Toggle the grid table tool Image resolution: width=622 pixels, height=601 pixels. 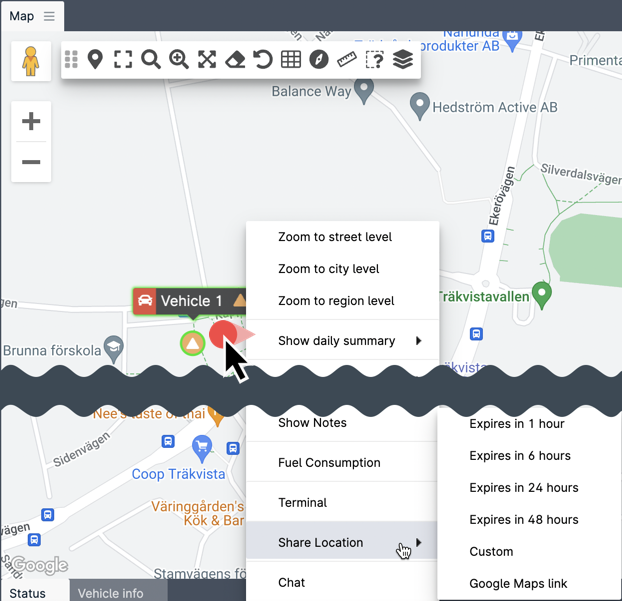291,60
